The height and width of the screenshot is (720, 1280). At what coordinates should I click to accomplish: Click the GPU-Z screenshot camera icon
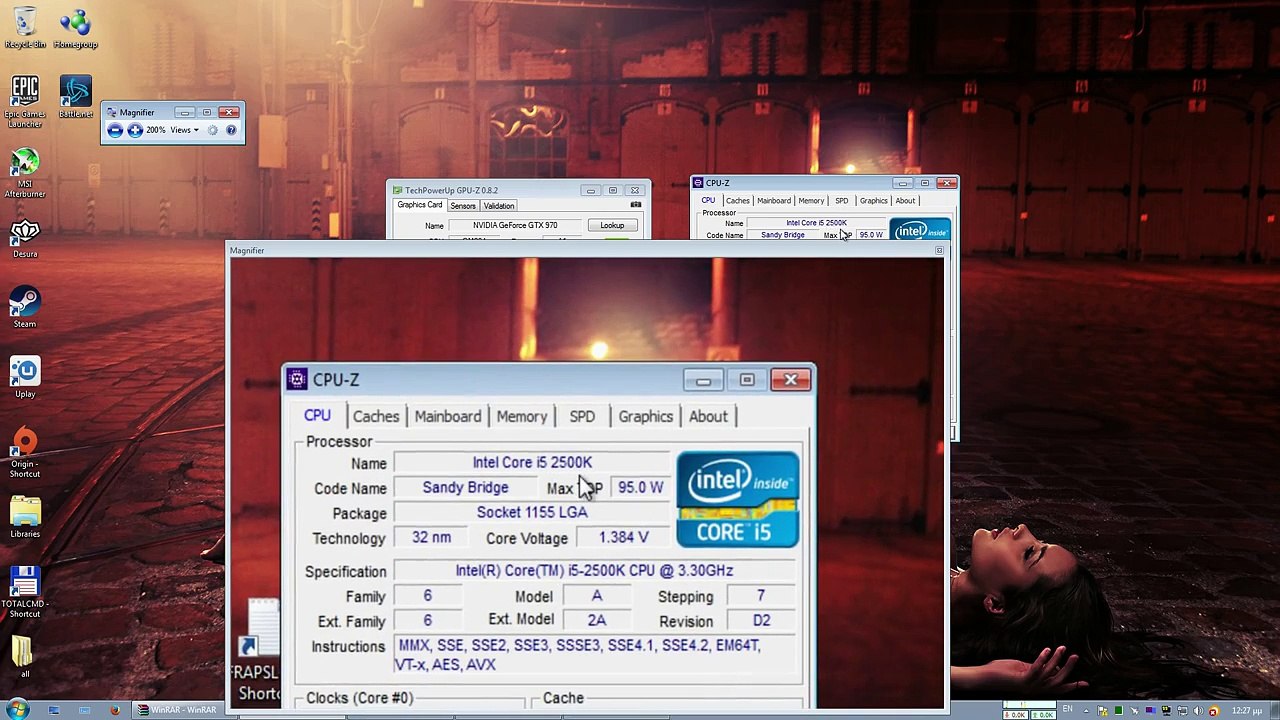(x=635, y=205)
